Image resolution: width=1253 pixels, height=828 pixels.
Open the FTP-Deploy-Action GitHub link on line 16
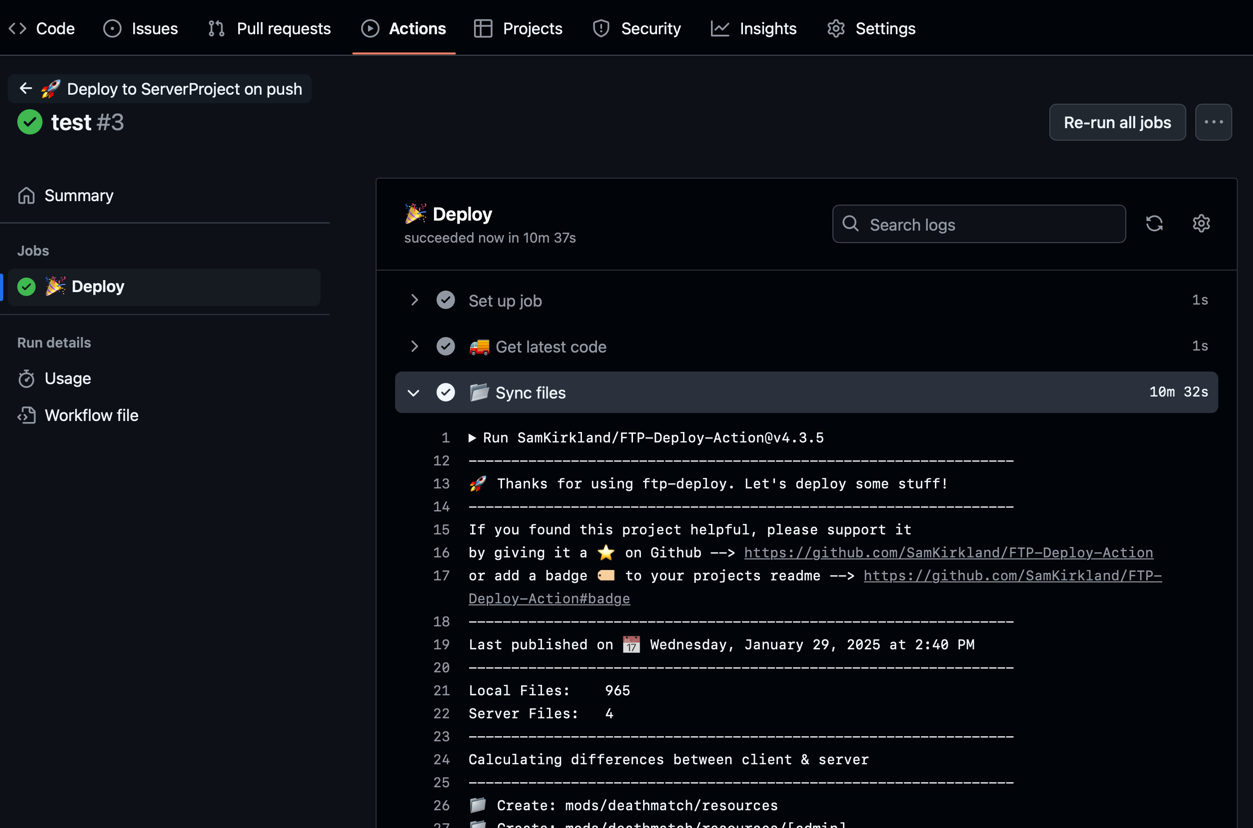click(x=948, y=553)
